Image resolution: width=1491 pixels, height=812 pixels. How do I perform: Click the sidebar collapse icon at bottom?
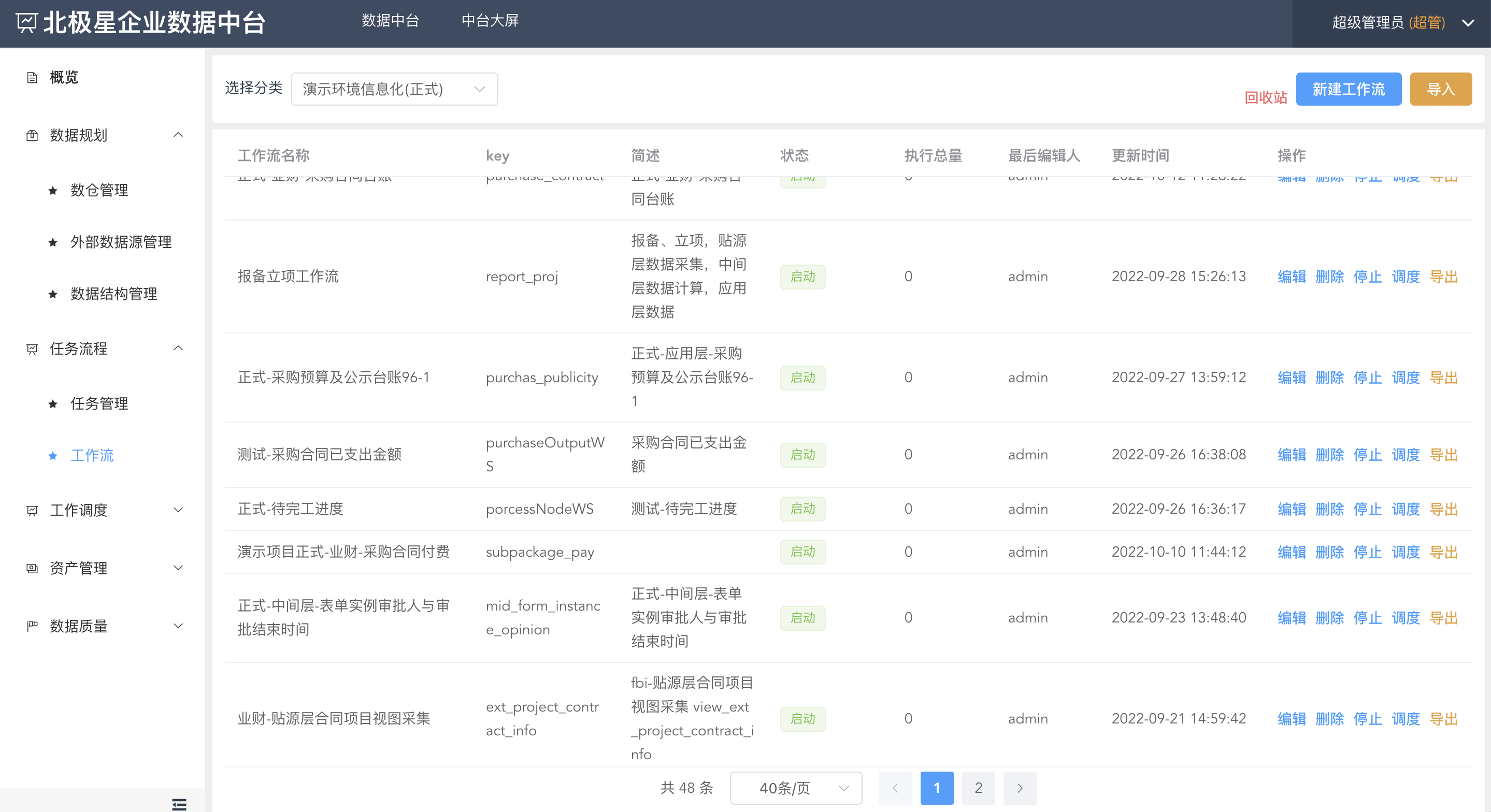tap(179, 804)
